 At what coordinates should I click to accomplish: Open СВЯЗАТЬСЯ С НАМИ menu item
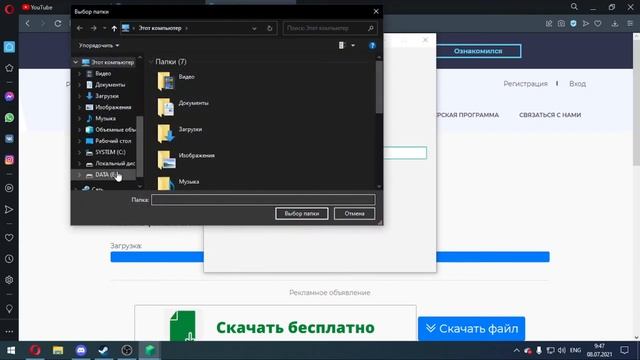[x=550, y=115]
